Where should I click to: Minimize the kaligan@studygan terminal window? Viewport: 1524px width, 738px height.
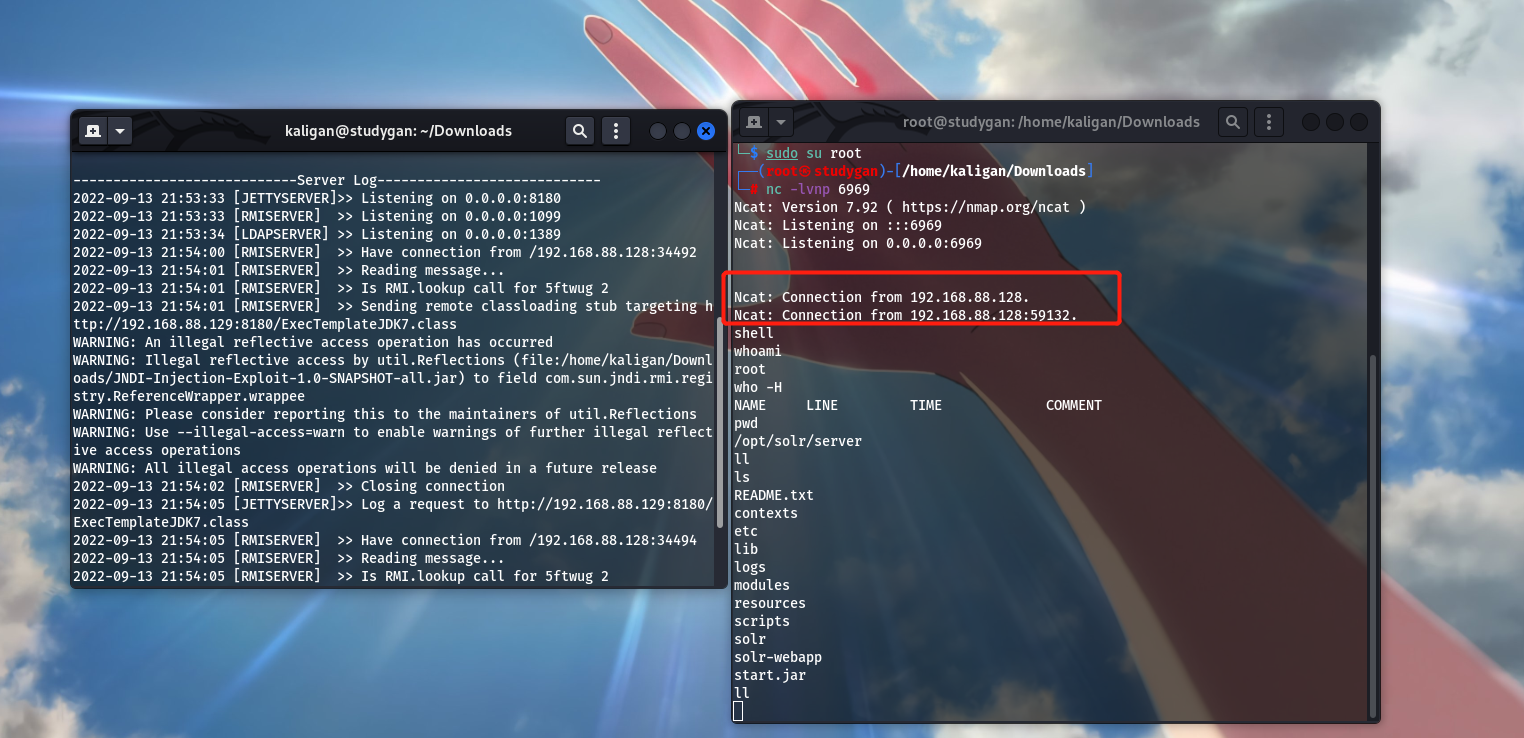[x=658, y=131]
